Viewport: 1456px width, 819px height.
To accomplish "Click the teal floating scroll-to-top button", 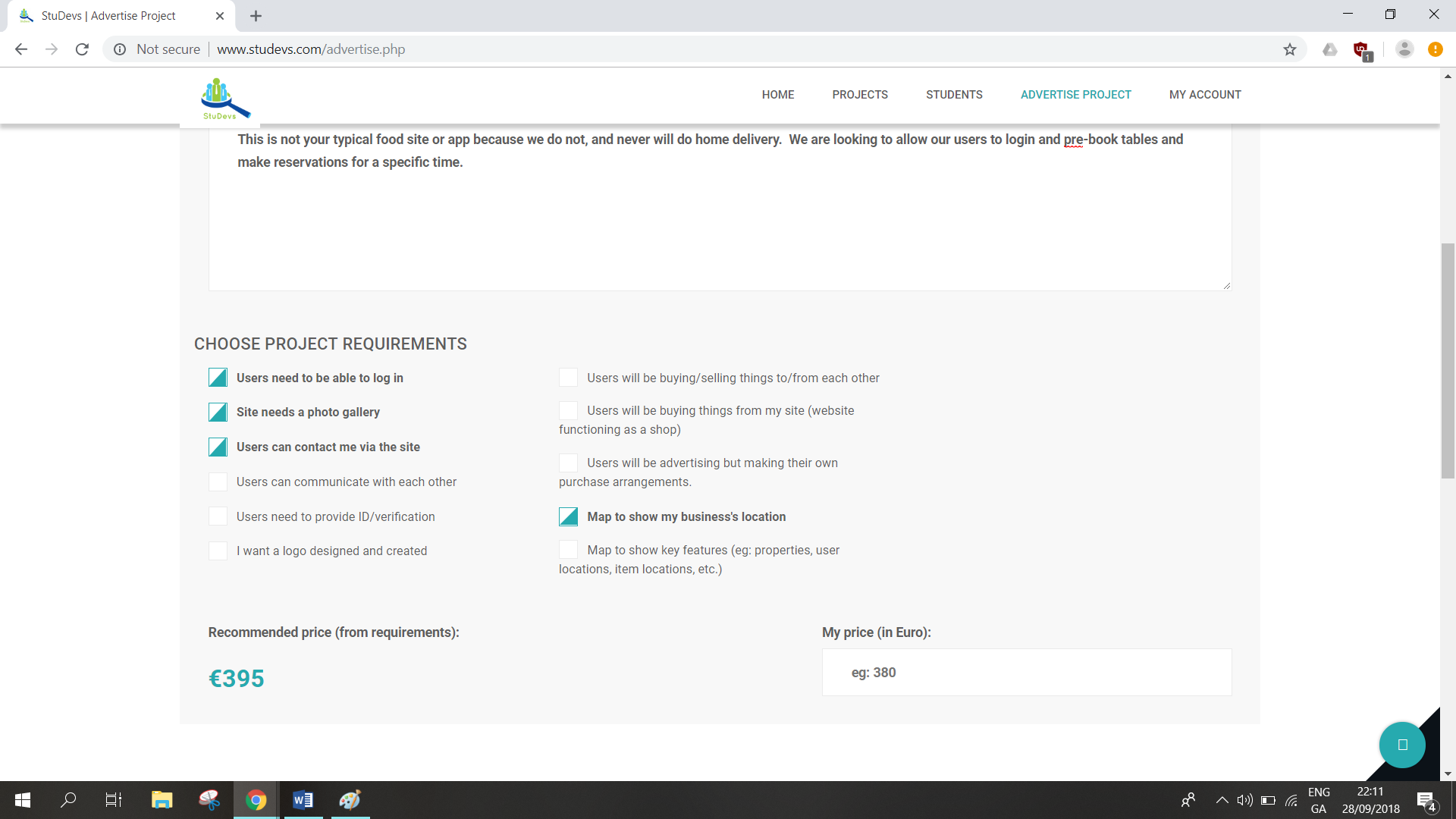I will [1401, 745].
